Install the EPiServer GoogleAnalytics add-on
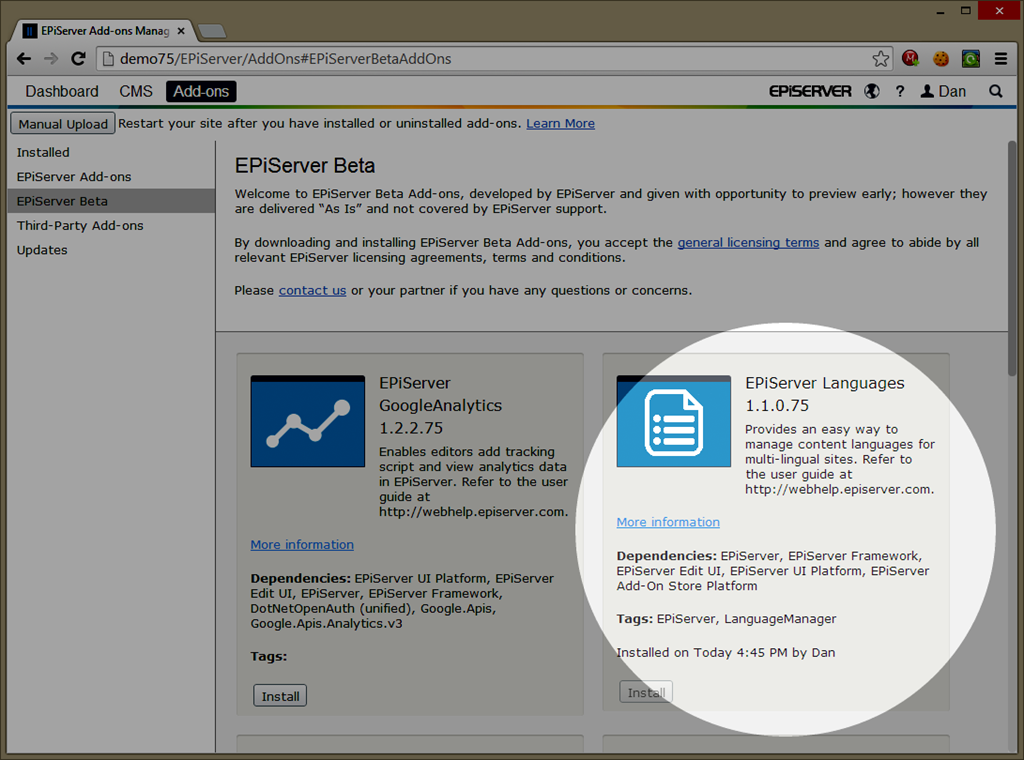Image resolution: width=1024 pixels, height=760 pixels. pos(280,696)
